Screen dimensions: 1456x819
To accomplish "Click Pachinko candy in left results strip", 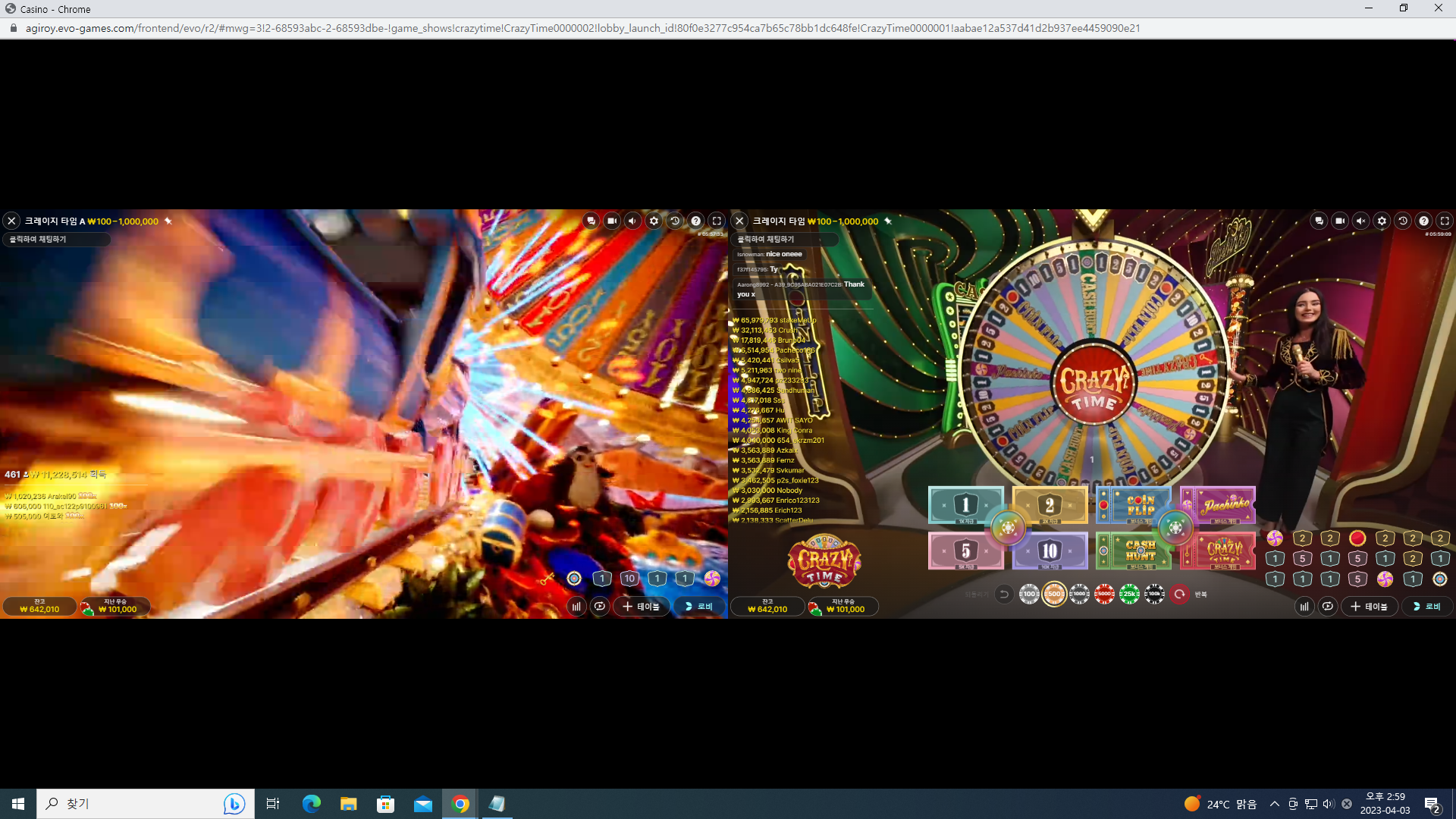I will 712,579.
